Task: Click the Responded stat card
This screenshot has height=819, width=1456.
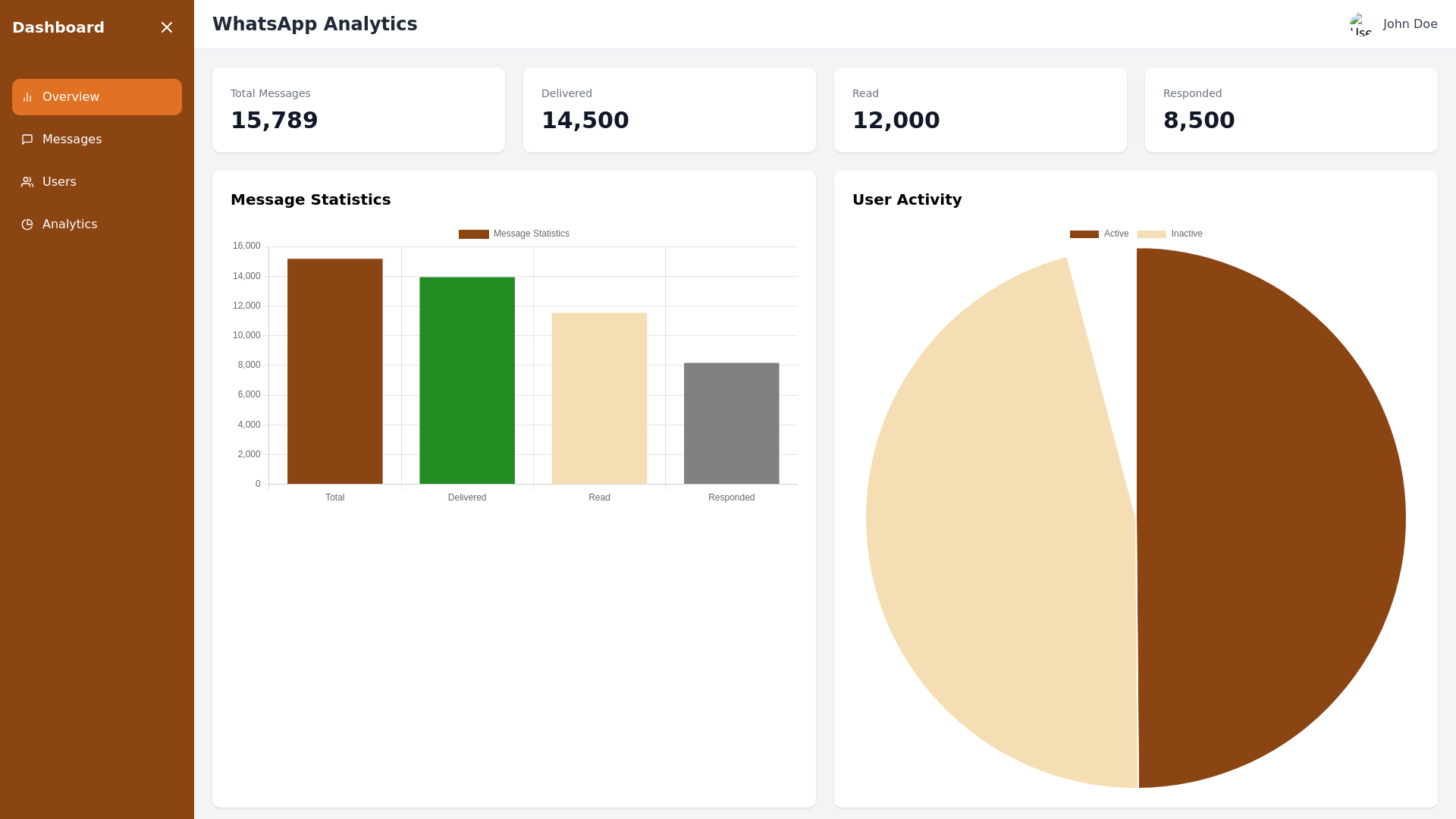Action: tap(1291, 110)
